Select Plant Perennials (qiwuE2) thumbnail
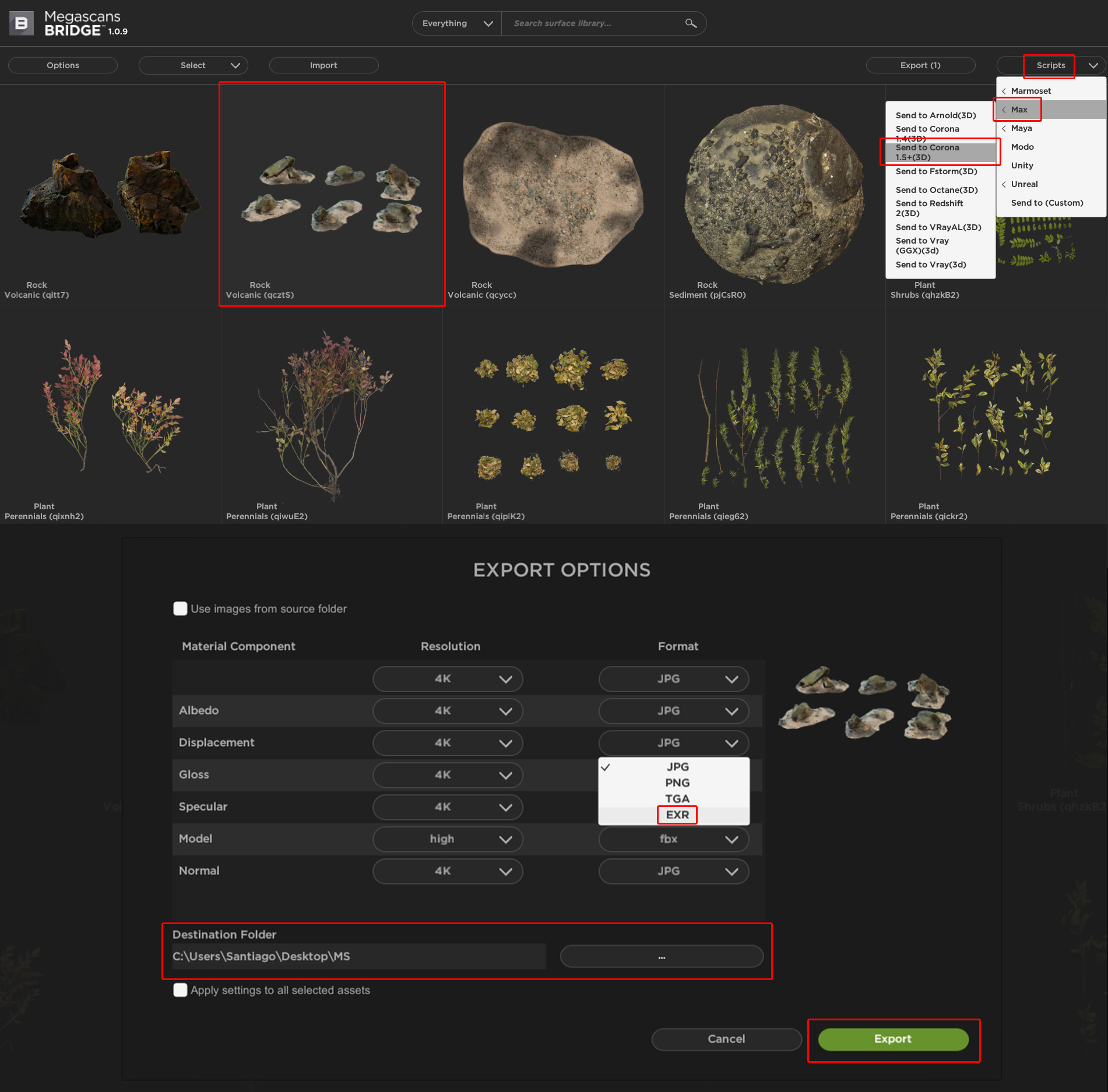Screen dimensions: 1108x1092 332,415
